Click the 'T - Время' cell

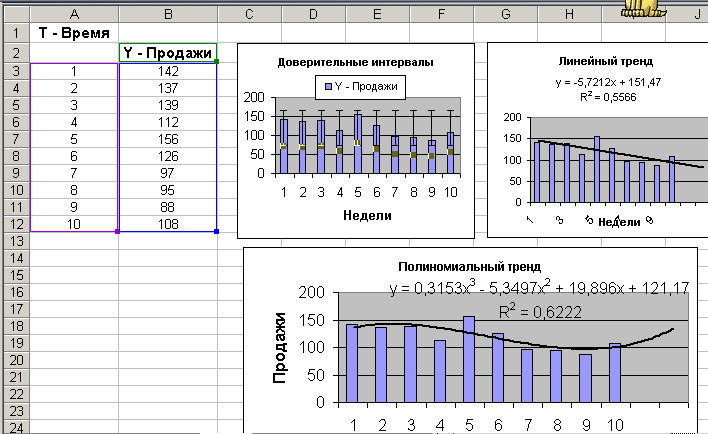74,33
